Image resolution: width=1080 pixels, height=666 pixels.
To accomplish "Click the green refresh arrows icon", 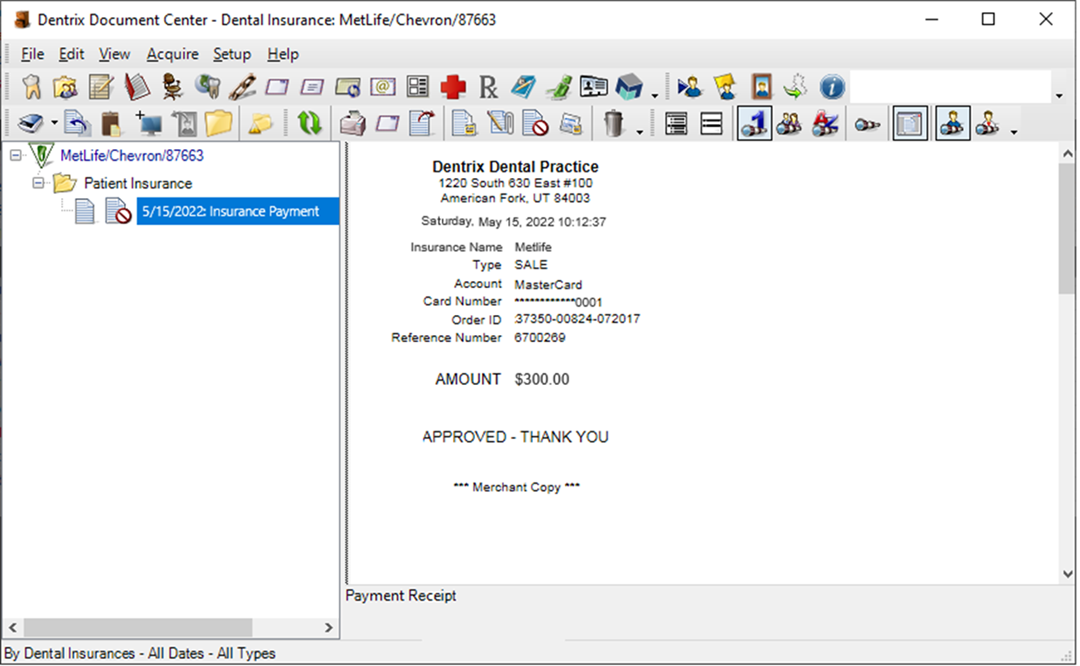I will 310,124.
